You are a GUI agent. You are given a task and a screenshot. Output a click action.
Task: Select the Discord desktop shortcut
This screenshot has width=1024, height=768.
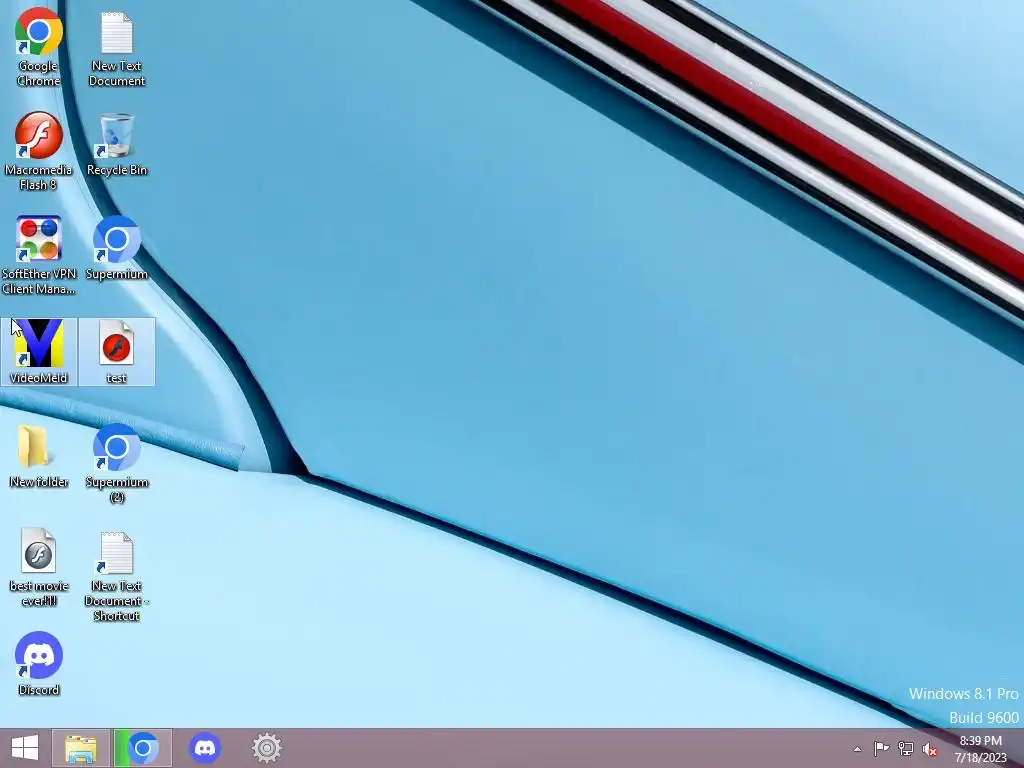tap(39, 664)
